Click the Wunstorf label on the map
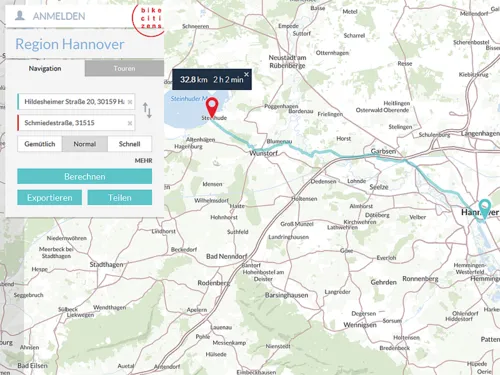The height and width of the screenshot is (375, 500). coord(263,153)
